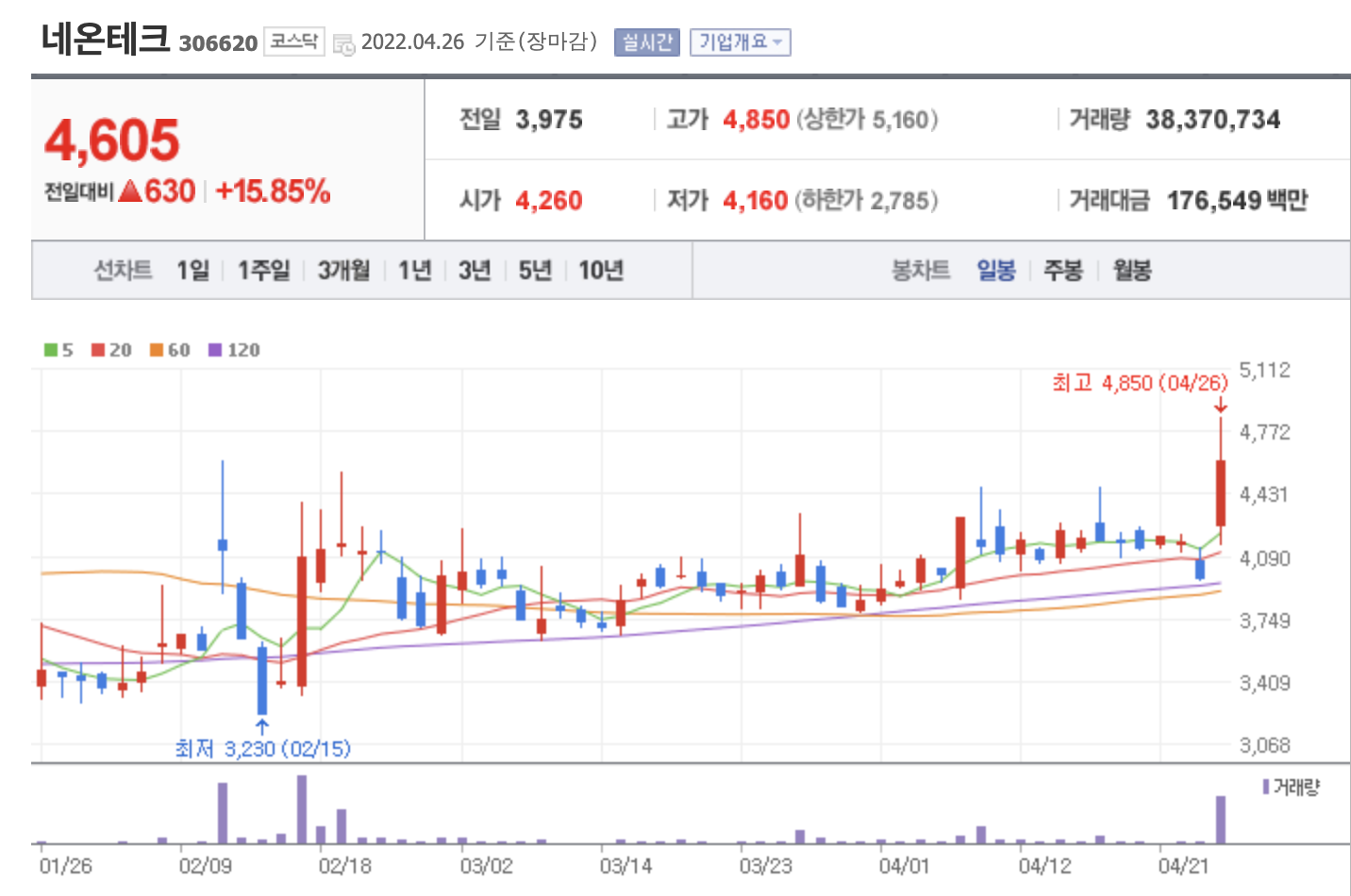The height and width of the screenshot is (896, 1351).
Task: Click the 최저 3,230 (02/15) annotation
Action: pyautogui.click(x=263, y=749)
